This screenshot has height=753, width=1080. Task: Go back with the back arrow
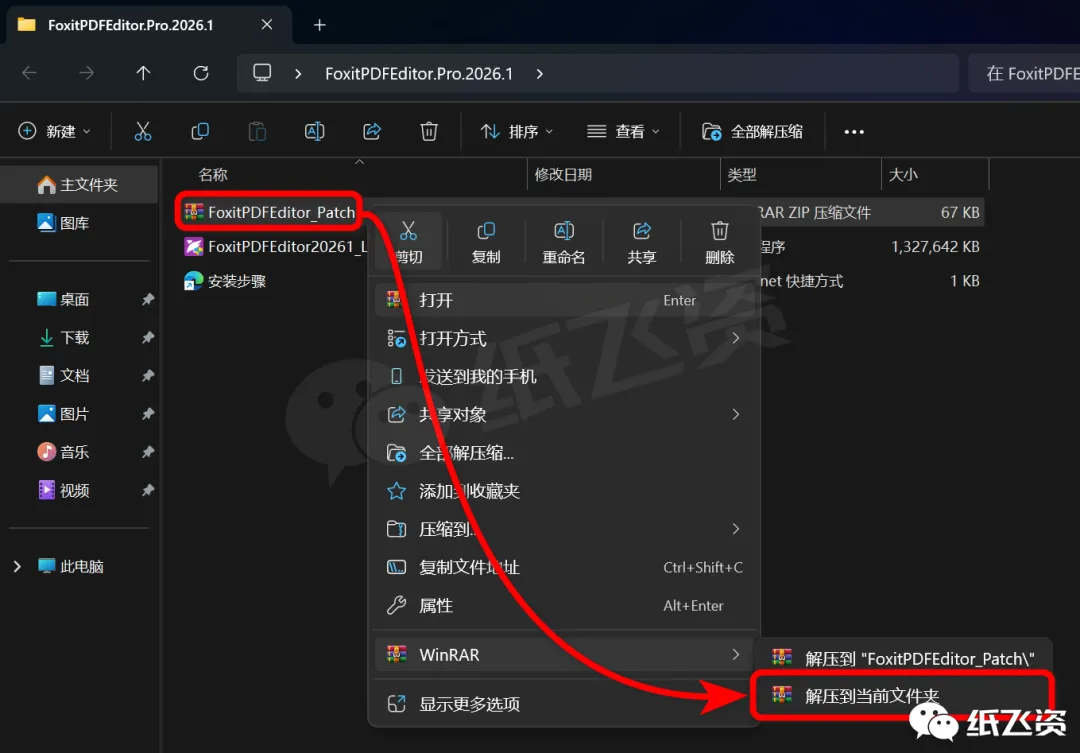pos(30,73)
